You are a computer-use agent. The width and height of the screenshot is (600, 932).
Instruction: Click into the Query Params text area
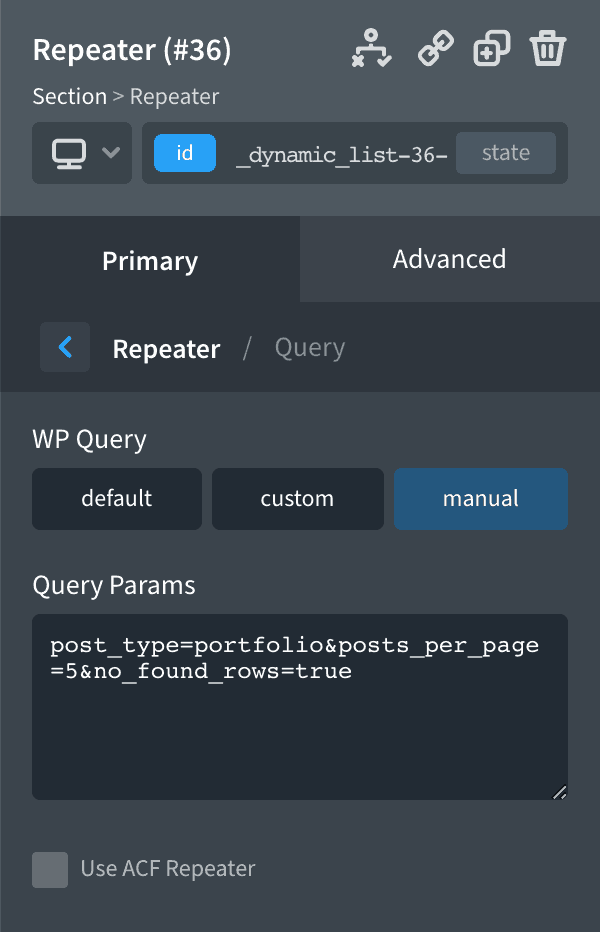(299, 730)
